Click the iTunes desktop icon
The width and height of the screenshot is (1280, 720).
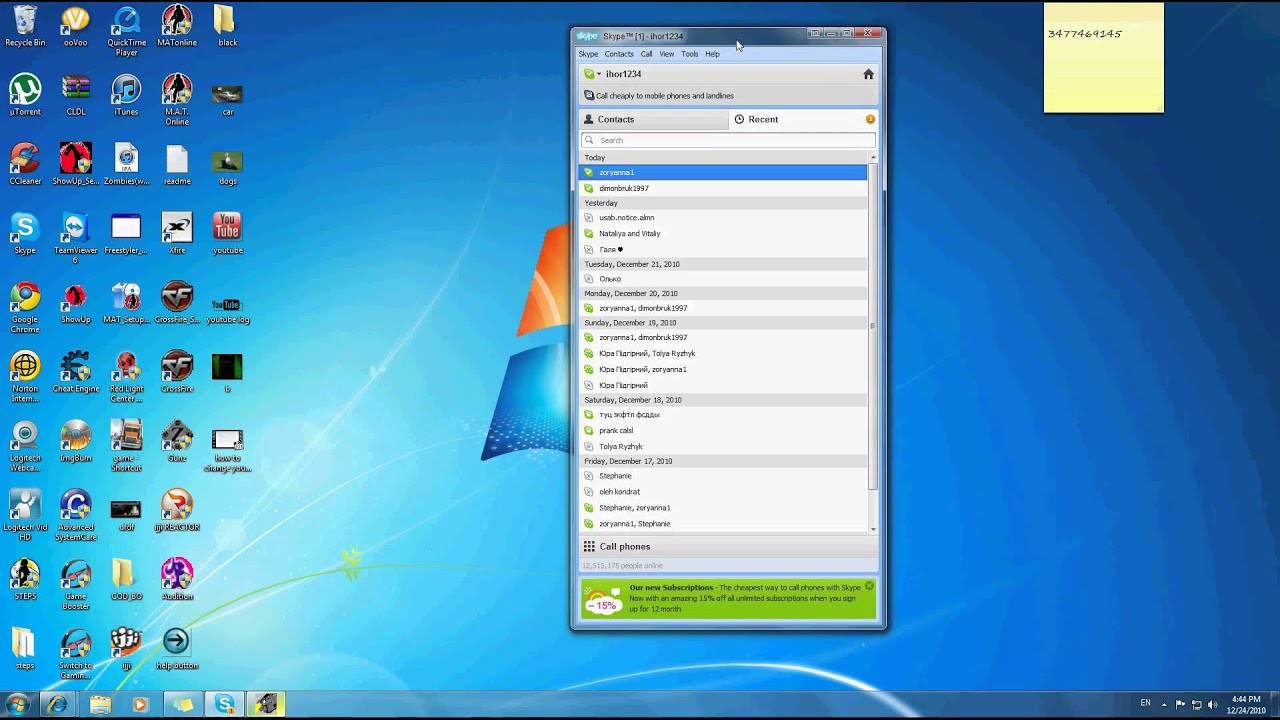126,96
